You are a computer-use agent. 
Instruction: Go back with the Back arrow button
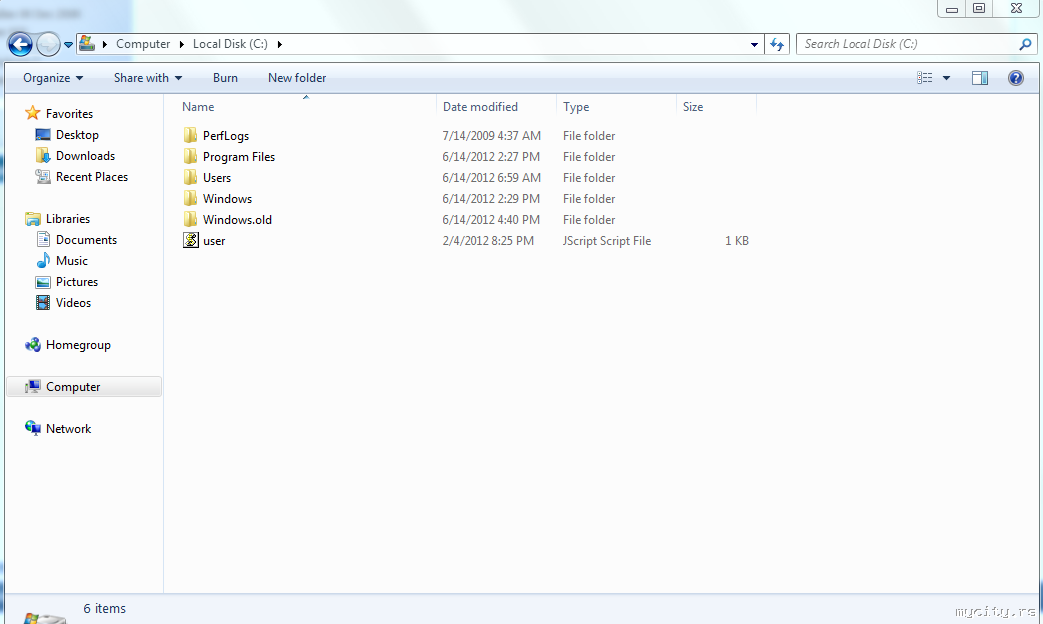(20, 45)
